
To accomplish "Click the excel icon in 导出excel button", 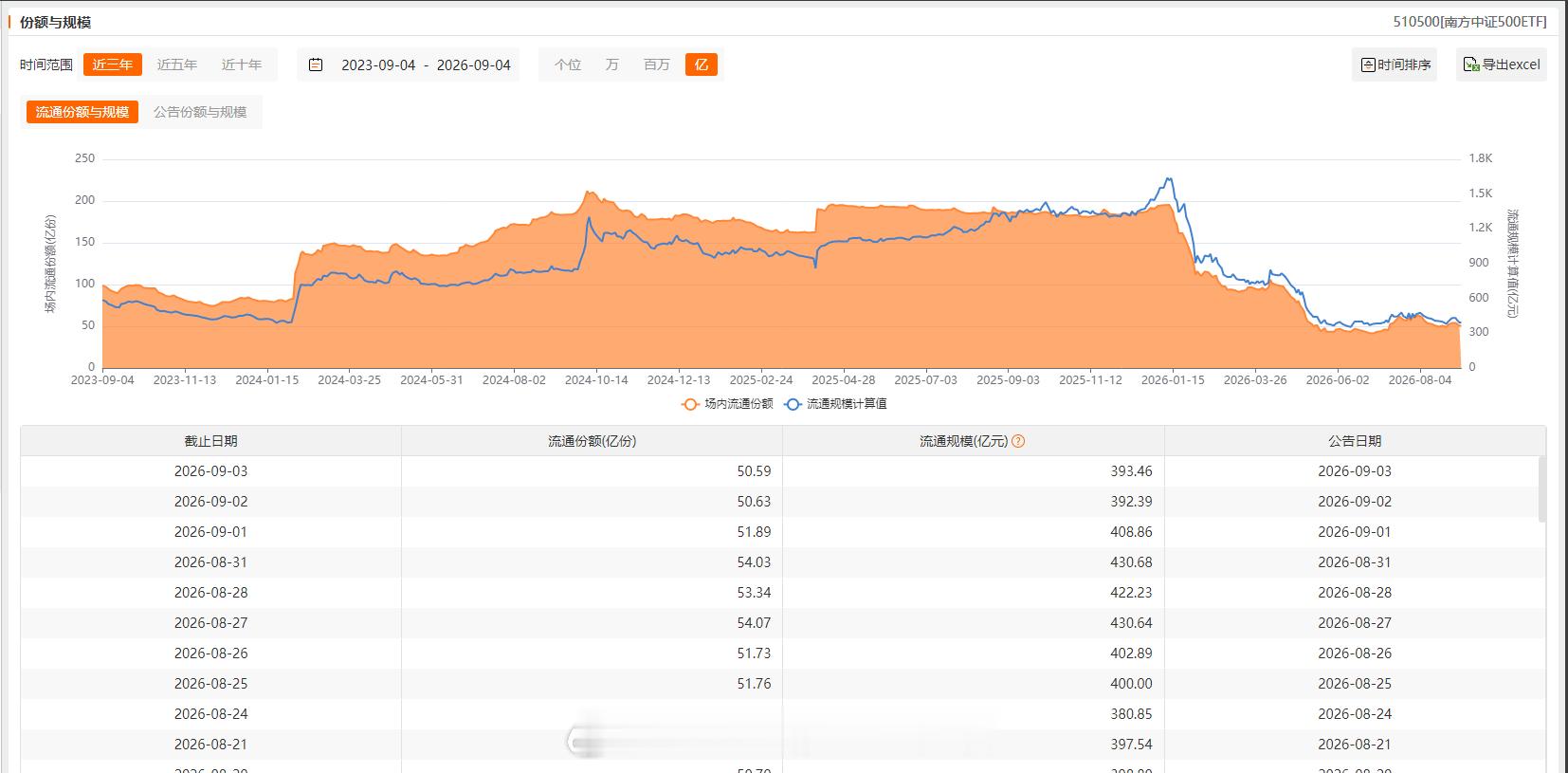I will [1471, 64].
